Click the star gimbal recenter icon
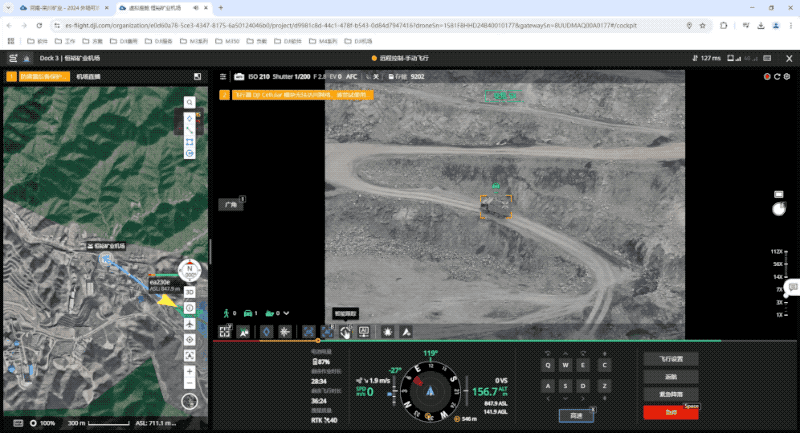800x433 pixels. tap(285, 332)
